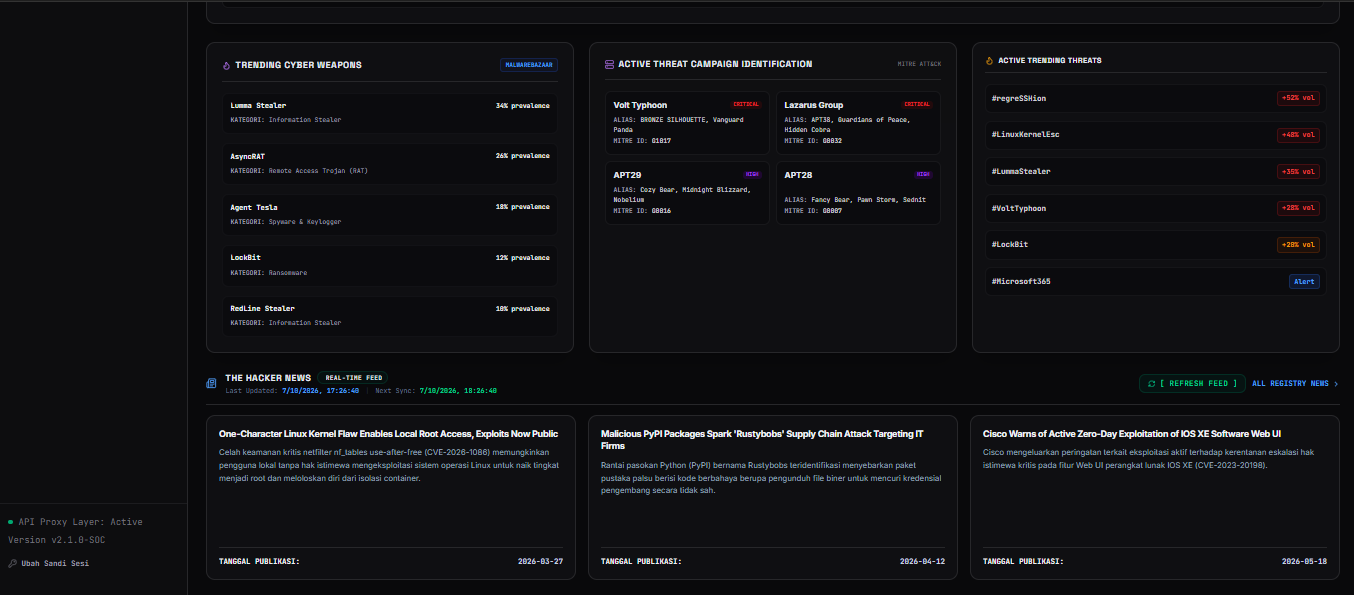Viewport: 1354px width, 595px height.
Task: Click the newspaper icon beside The Hacker News
Action: click(x=211, y=383)
